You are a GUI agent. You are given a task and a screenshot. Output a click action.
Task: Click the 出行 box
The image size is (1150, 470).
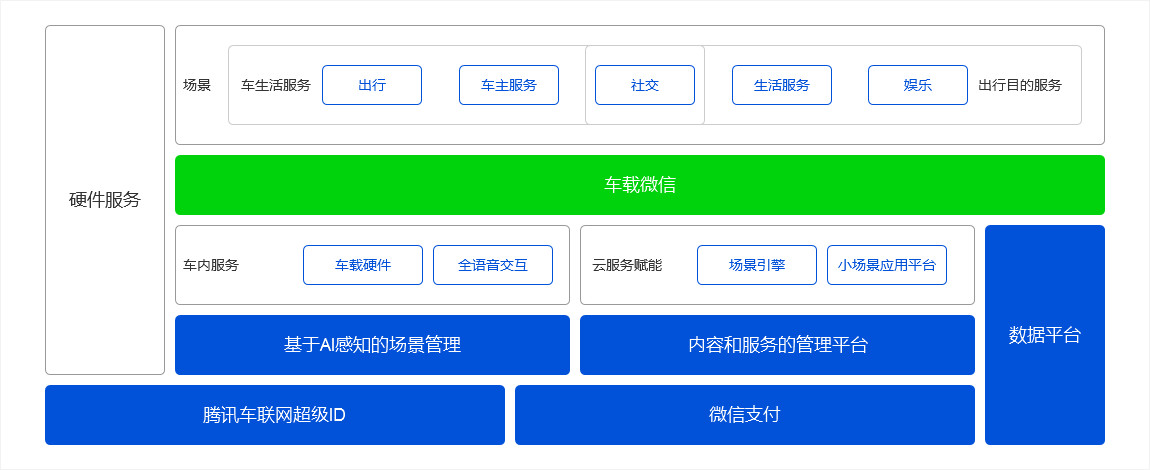(372, 85)
